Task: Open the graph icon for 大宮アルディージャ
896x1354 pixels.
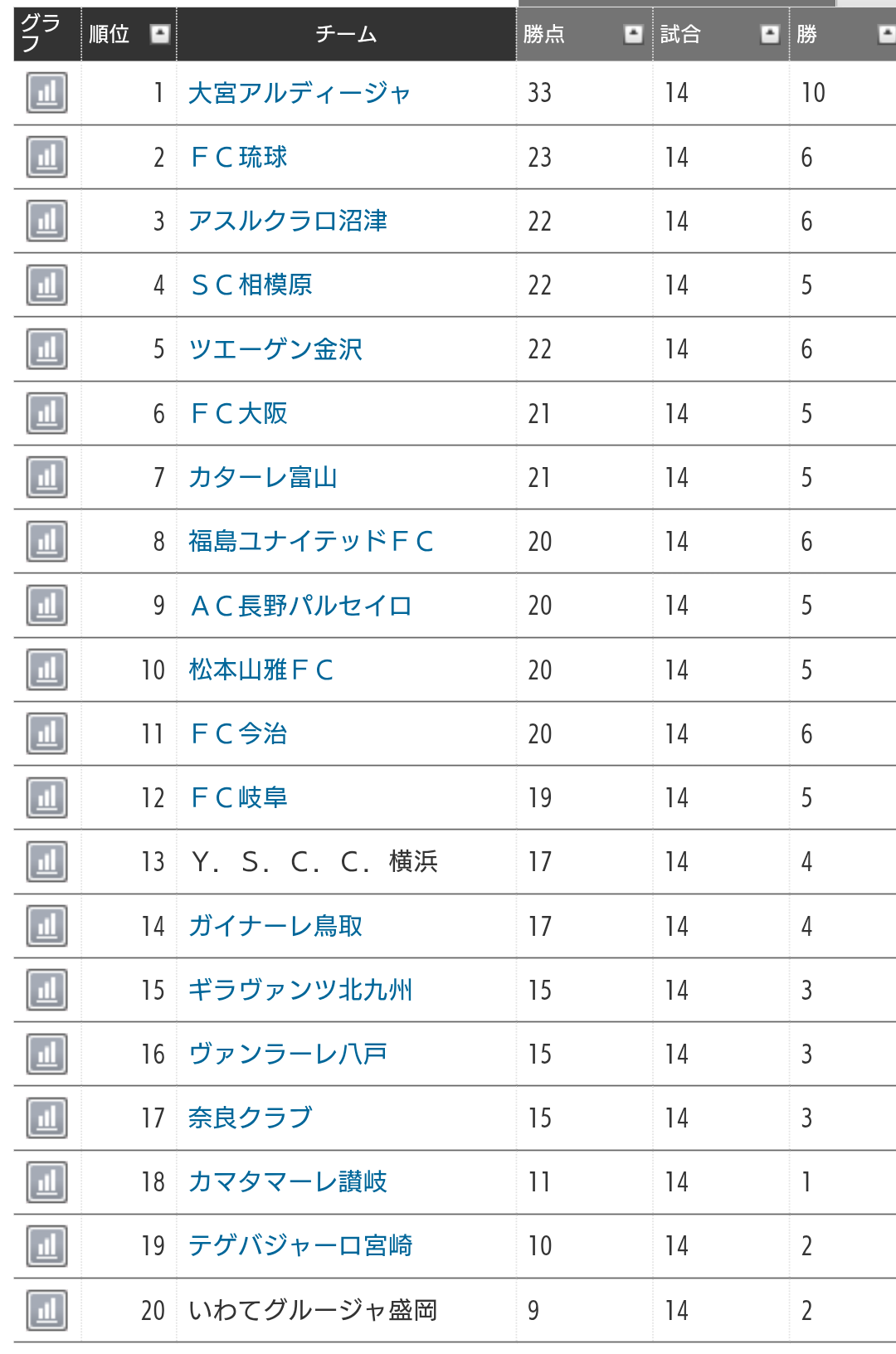Action: tap(46, 93)
